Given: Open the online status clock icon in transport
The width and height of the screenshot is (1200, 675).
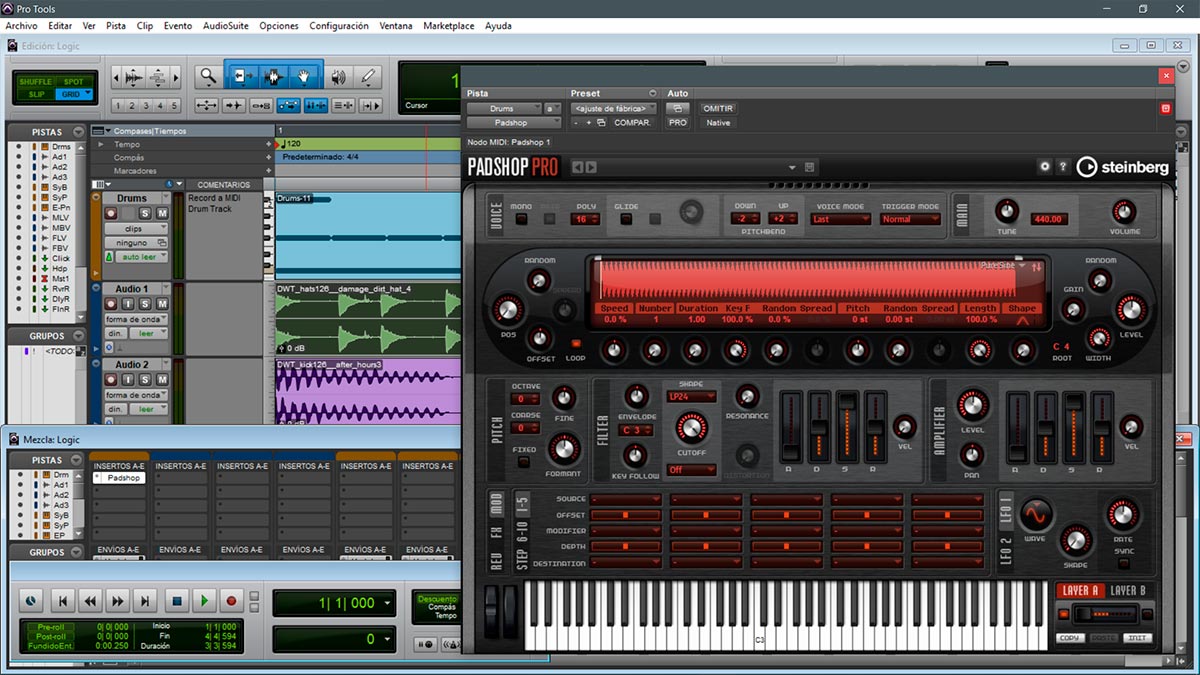Looking at the screenshot, I should click(x=31, y=601).
